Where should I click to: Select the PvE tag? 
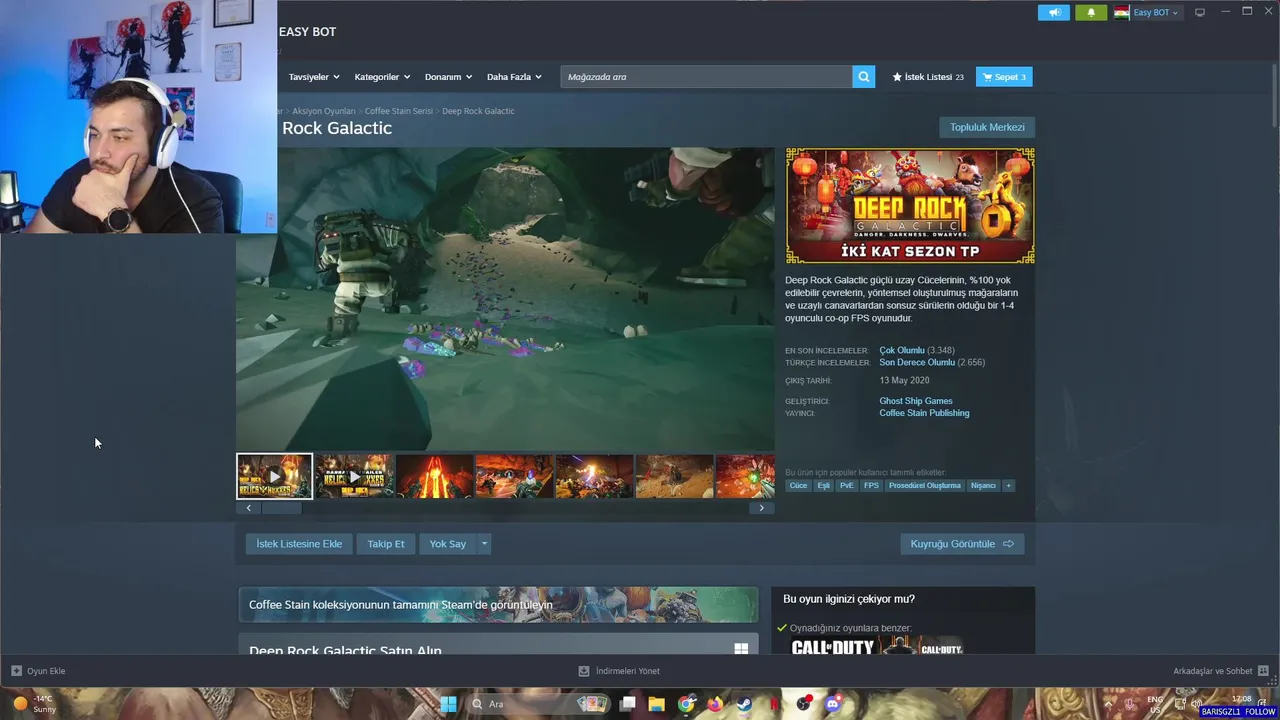click(847, 486)
